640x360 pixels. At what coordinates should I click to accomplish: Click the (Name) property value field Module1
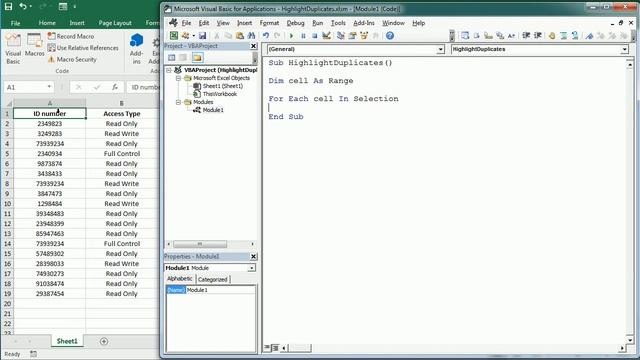(220, 290)
